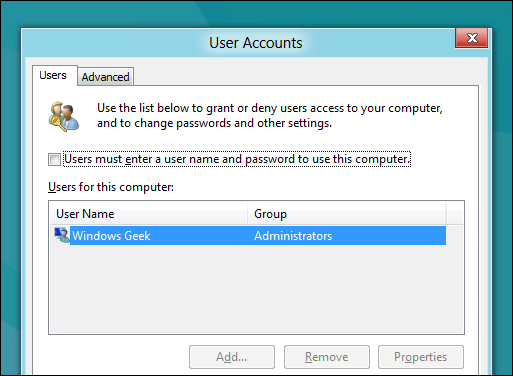
Task: Click the users-with-key icon
Action: pyautogui.click(x=64, y=116)
